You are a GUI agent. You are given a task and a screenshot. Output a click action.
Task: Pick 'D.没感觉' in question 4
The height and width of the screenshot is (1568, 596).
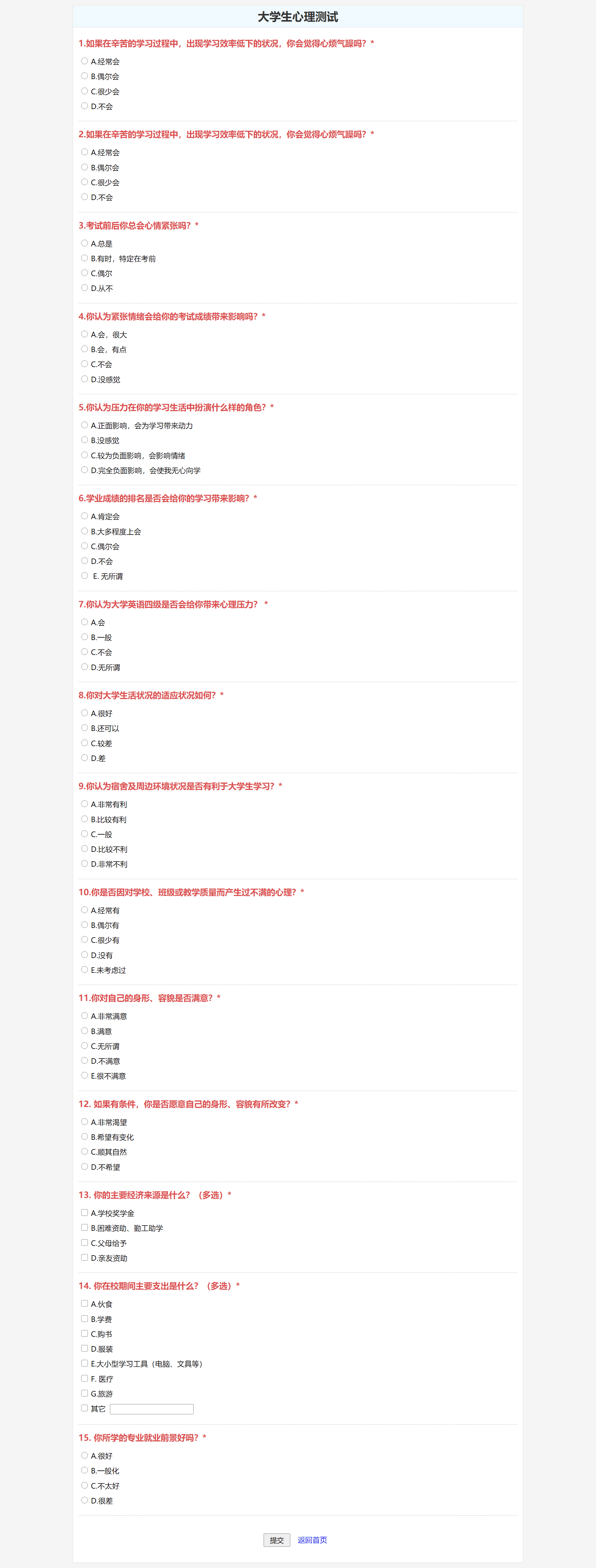point(85,379)
